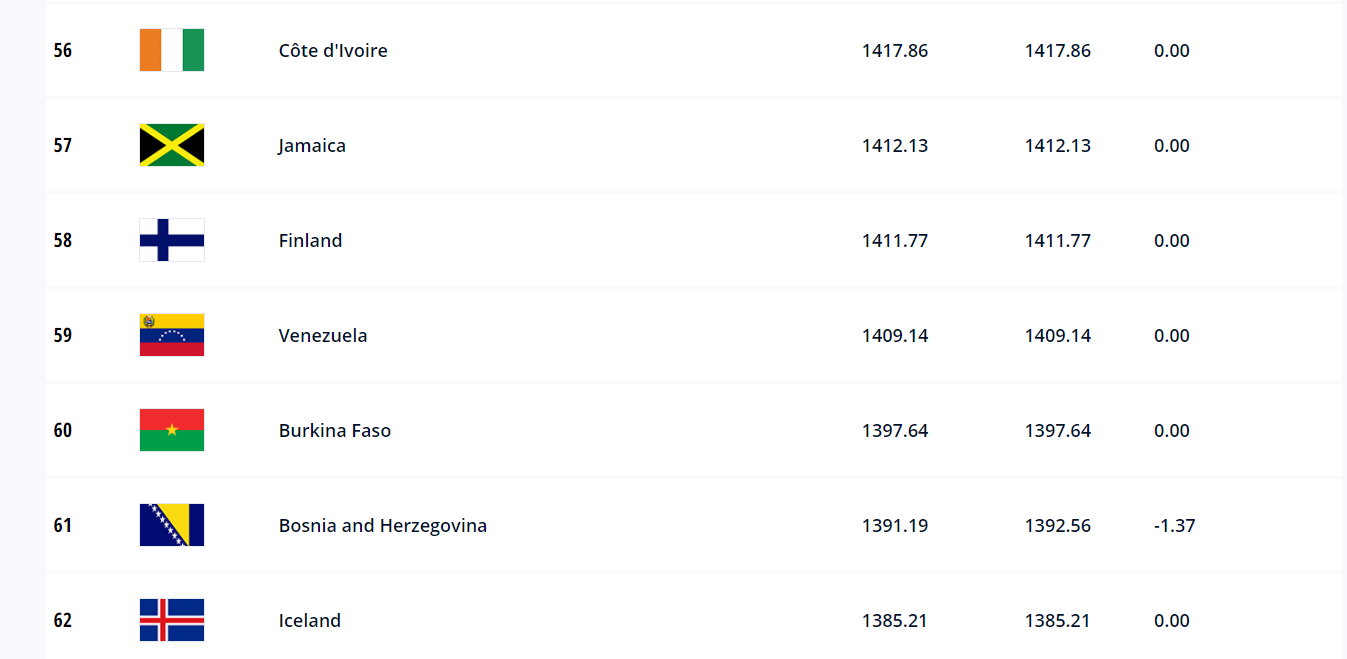Screen dimensions: 1347x659
Task: Open the Jamaica team name link
Action: tap(312, 146)
